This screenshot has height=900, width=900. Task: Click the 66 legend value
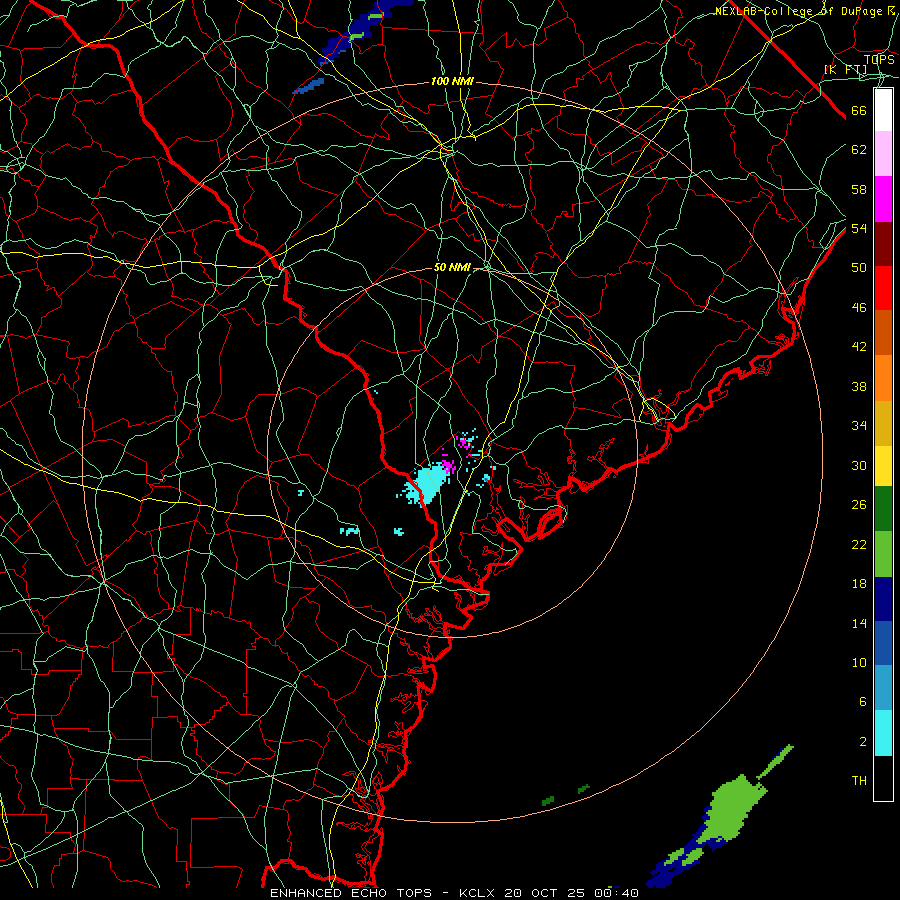pos(859,111)
